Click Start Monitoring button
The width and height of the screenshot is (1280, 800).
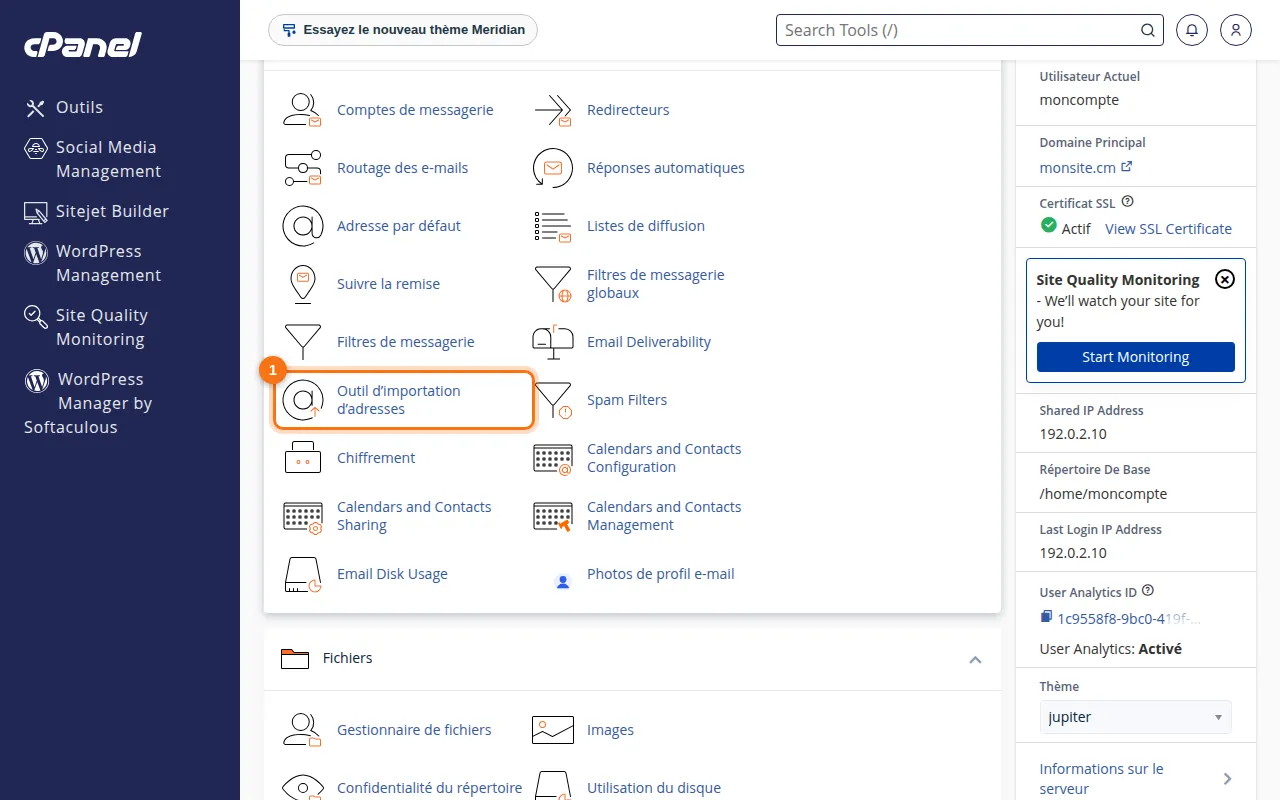tap(1135, 357)
